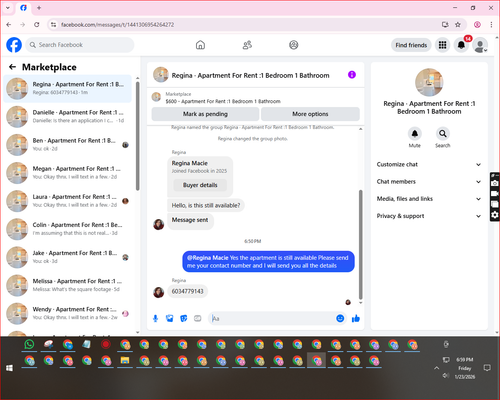Open the tab search dropdown arrow
The image size is (500, 400).
(8, 8)
